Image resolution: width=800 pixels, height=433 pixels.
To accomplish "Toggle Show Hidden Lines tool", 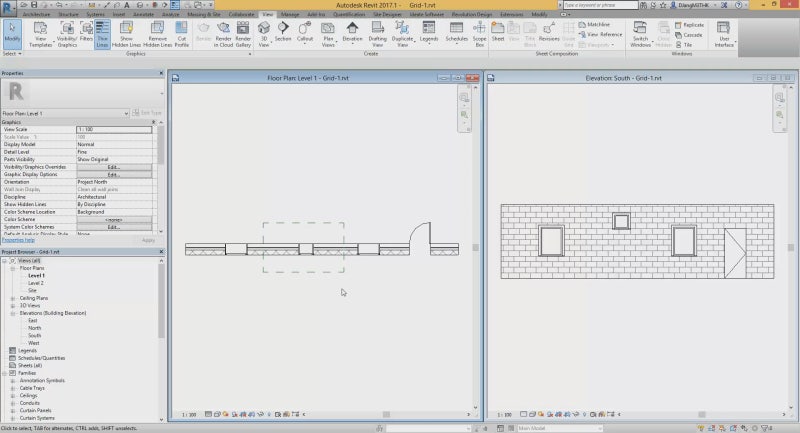I will [126, 34].
